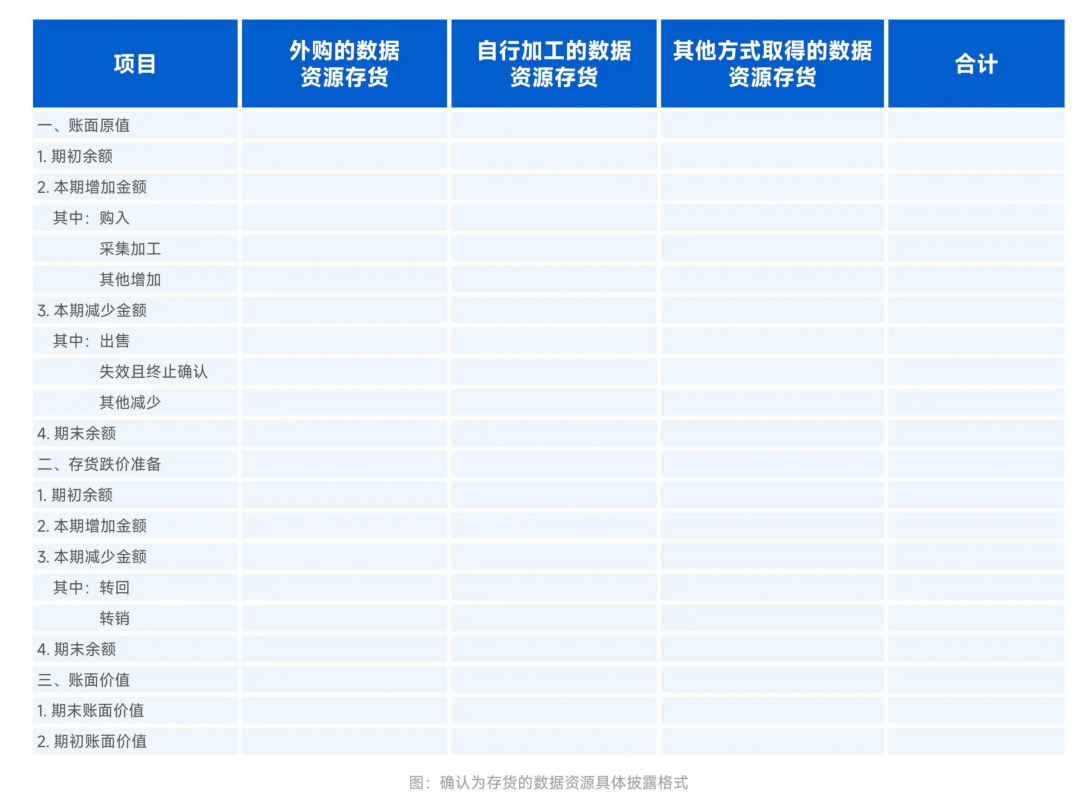Select the 其中:转回 row label
The height and width of the screenshot is (811, 1080).
pyautogui.click(x=91, y=587)
